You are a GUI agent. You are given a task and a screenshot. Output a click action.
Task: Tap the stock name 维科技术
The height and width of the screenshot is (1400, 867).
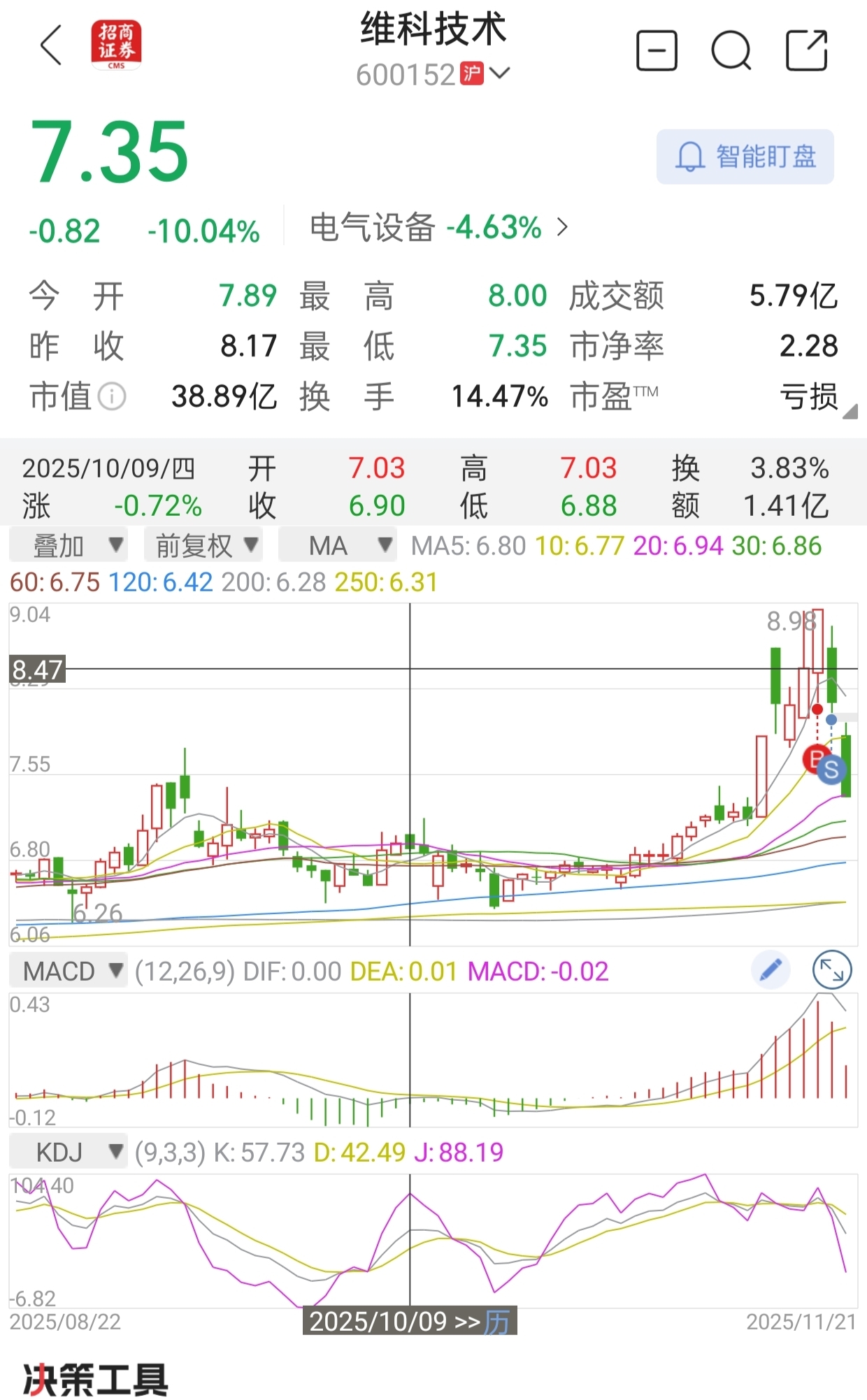(433, 30)
